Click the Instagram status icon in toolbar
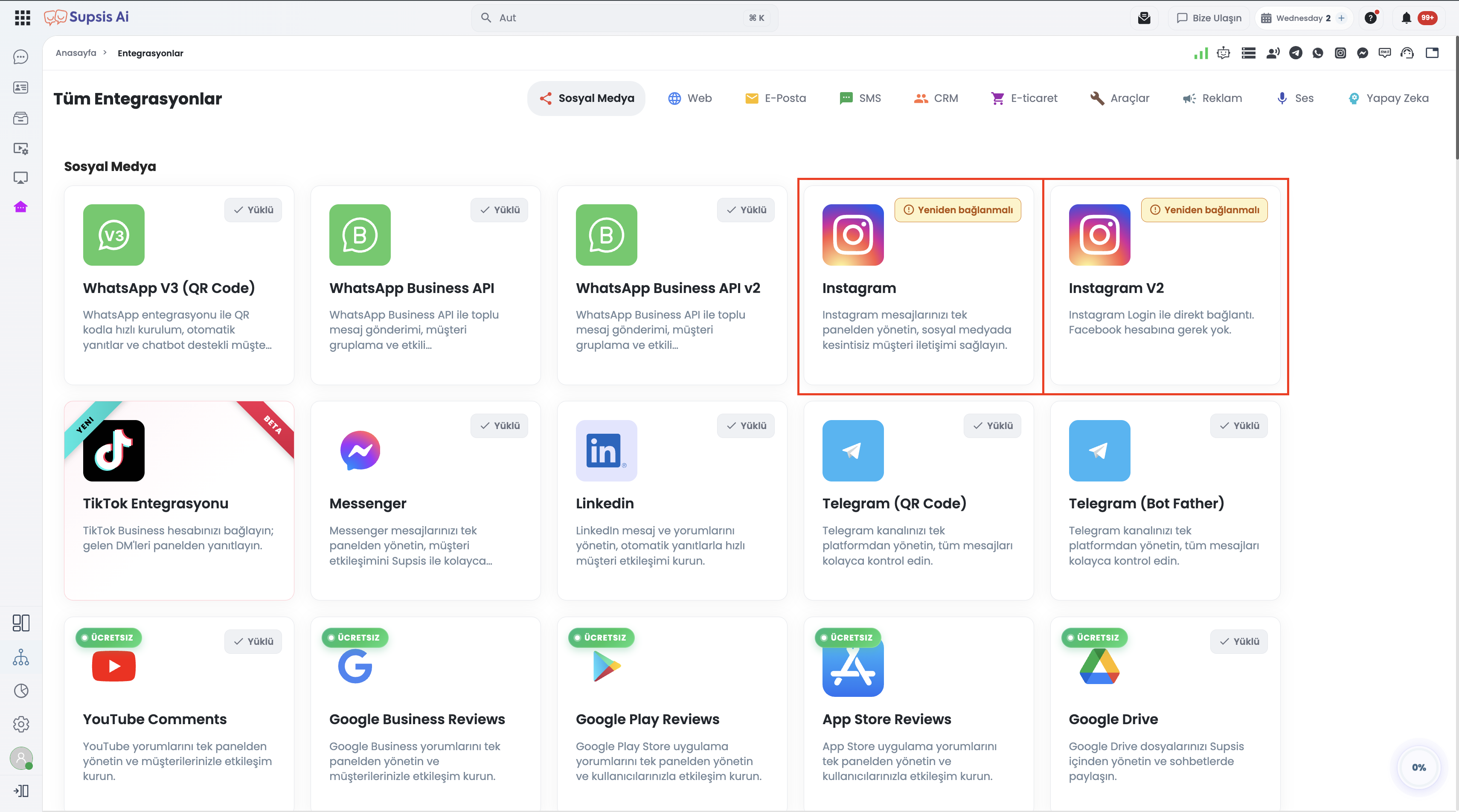The width and height of the screenshot is (1459, 812). (1340, 52)
